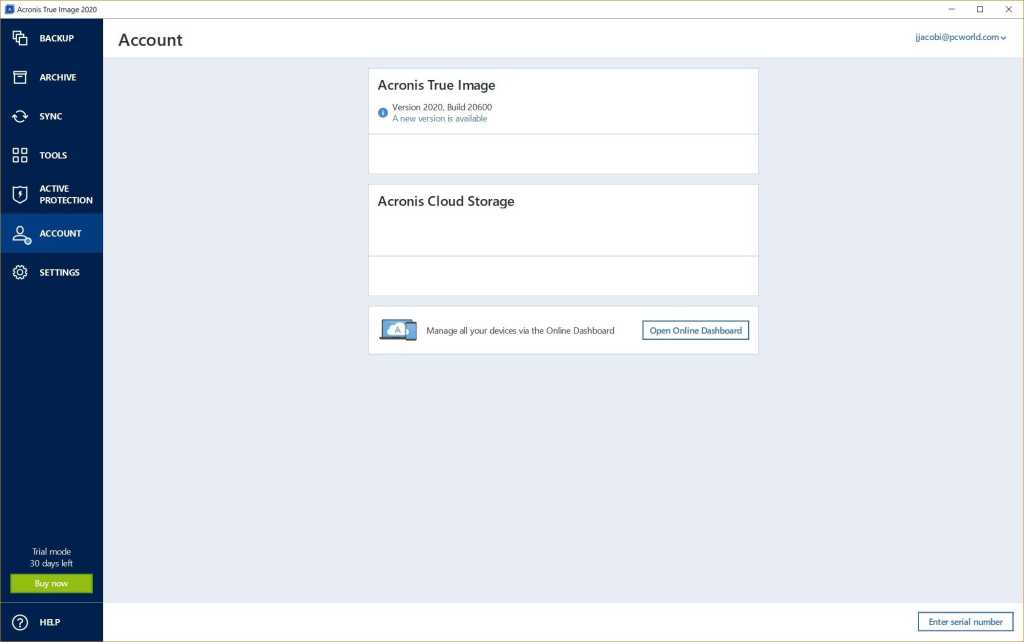Click the 'Acronis True Image' heading

click(436, 86)
